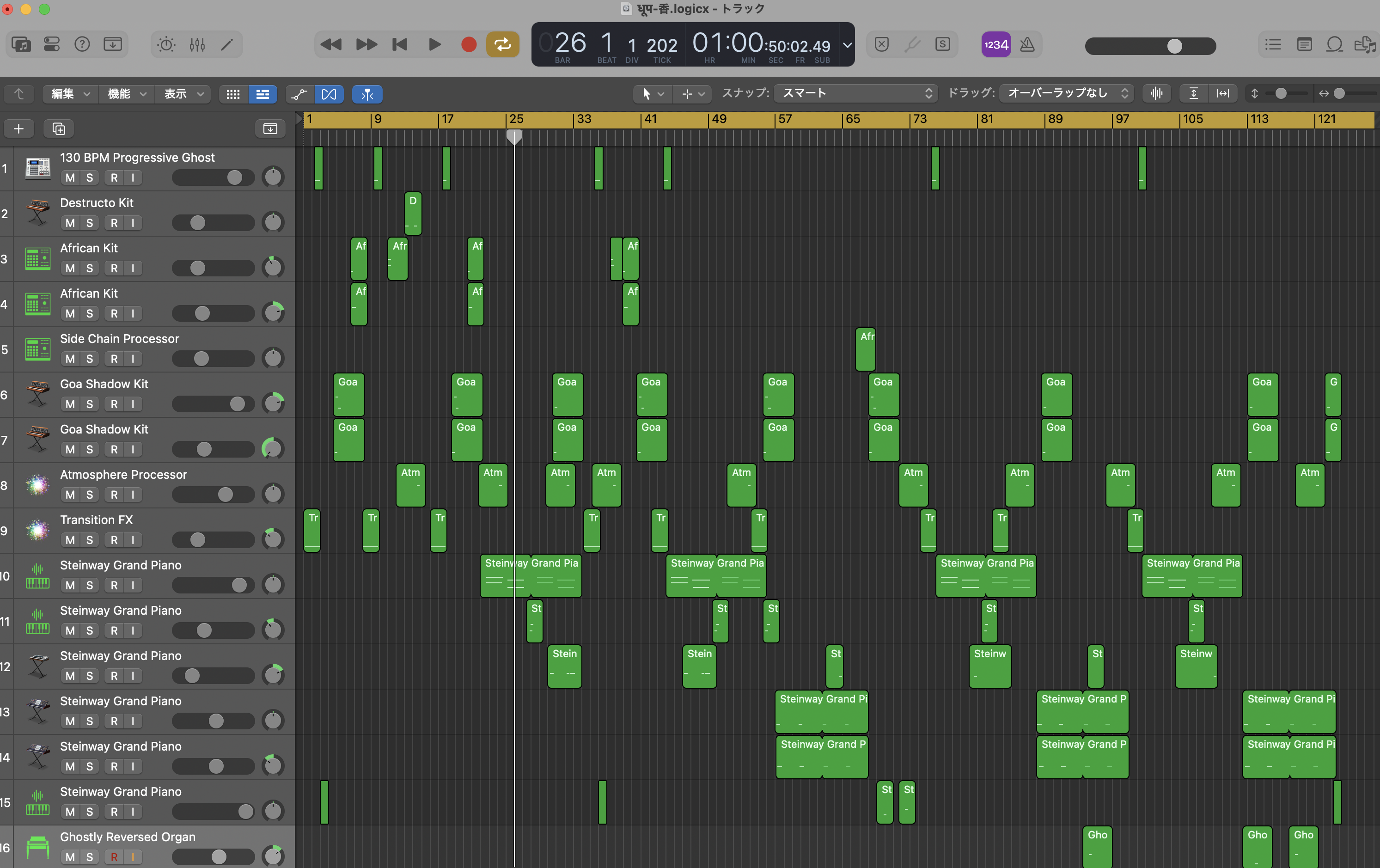Open the Library panel icon
The image size is (1380, 868).
[21, 44]
